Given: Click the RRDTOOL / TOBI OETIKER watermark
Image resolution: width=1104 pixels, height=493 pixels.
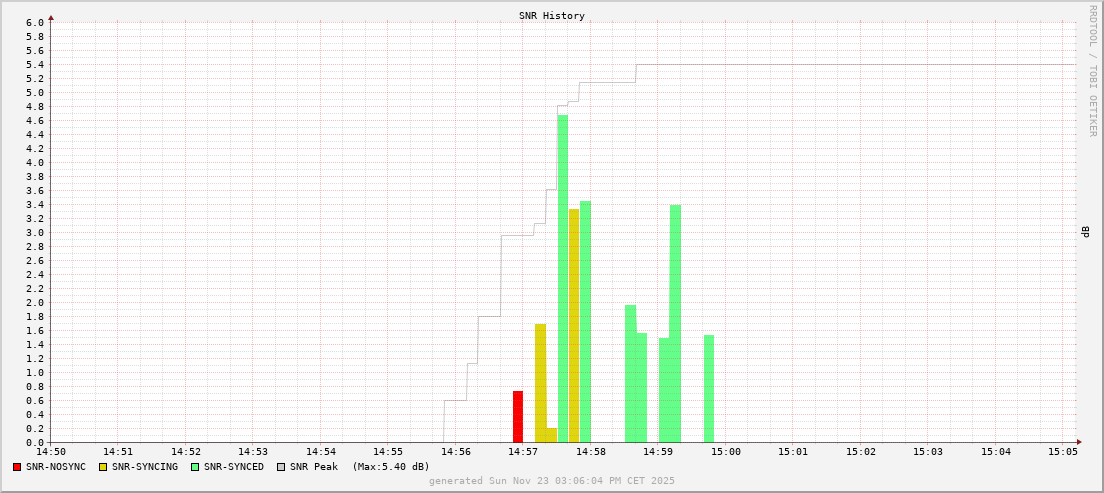Looking at the screenshot, I should [1092, 70].
